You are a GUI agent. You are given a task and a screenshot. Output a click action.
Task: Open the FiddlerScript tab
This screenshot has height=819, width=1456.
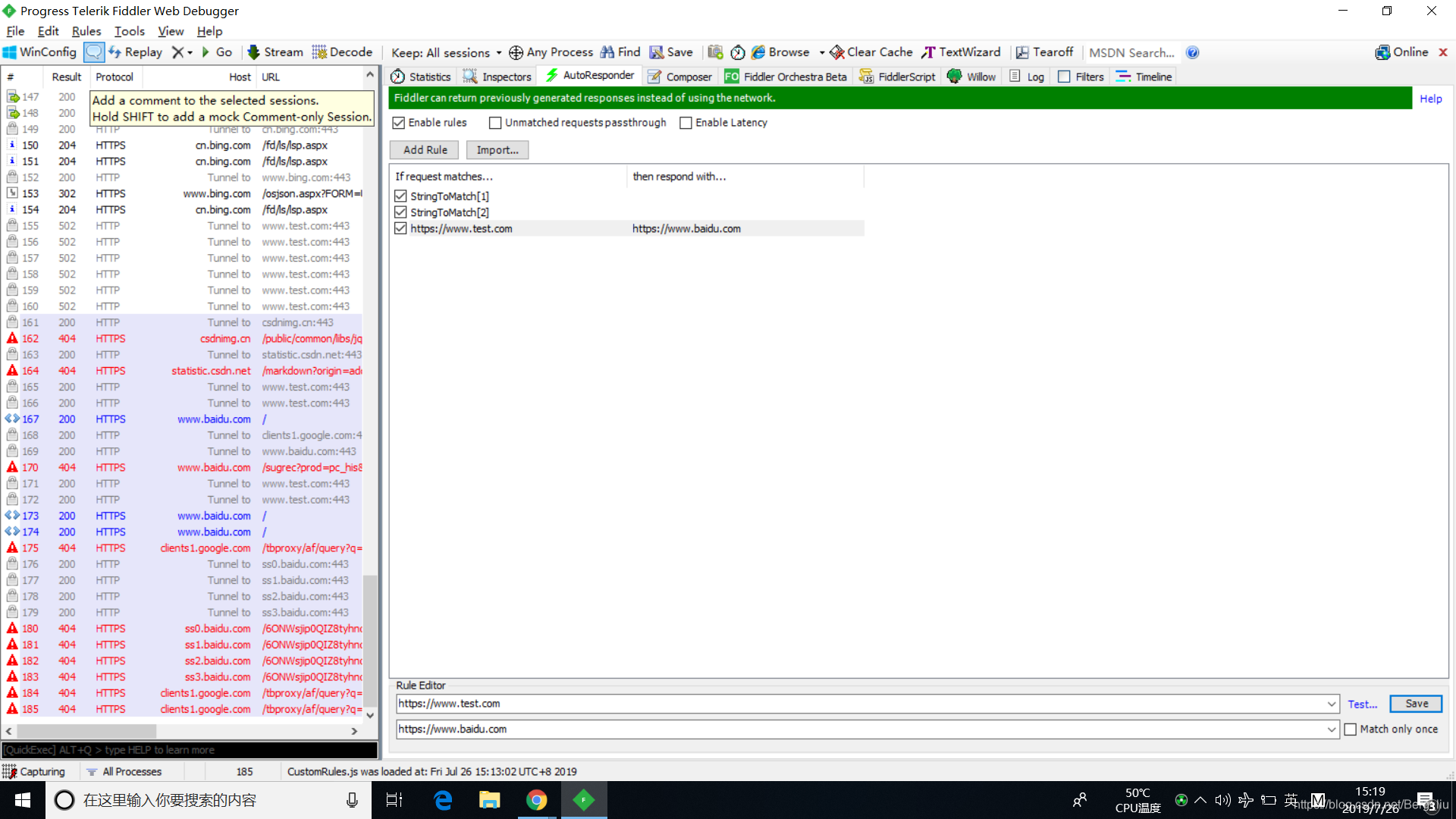click(x=898, y=77)
